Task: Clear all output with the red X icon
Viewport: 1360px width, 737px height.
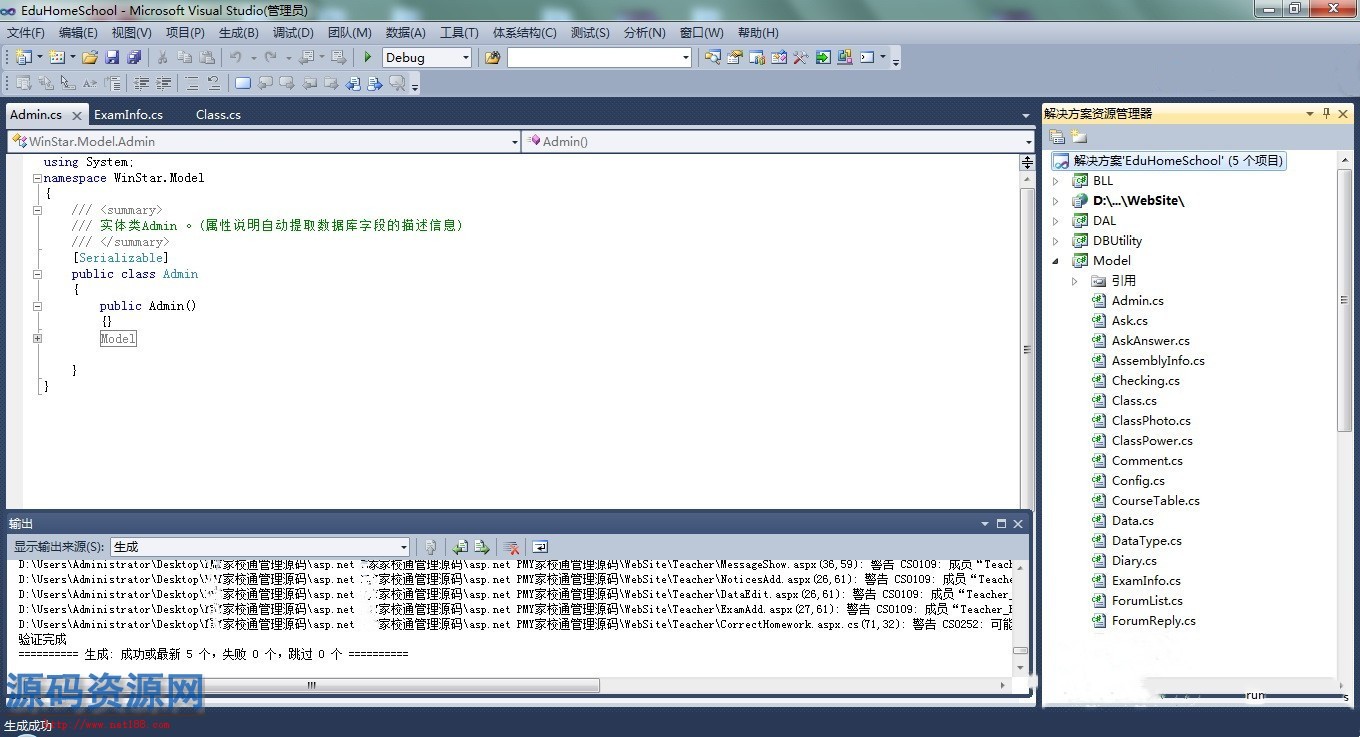Action: tap(511, 547)
